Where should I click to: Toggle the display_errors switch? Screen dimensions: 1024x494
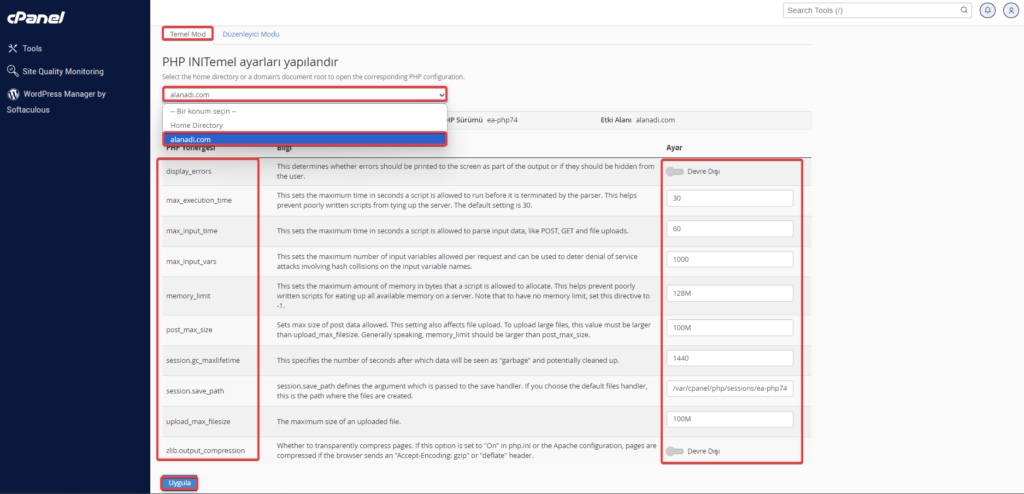675,171
